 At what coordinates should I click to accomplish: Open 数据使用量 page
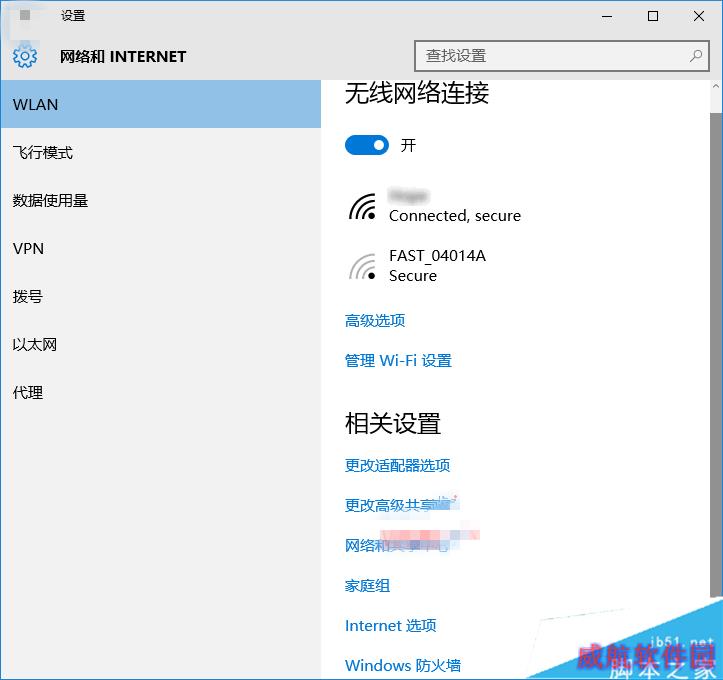click(x=160, y=200)
